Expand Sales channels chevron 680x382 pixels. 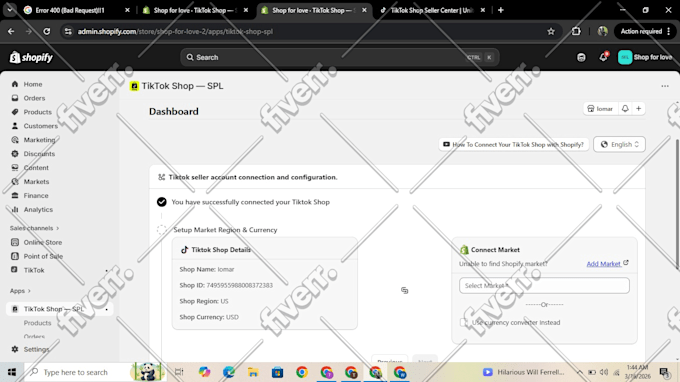tap(57, 228)
